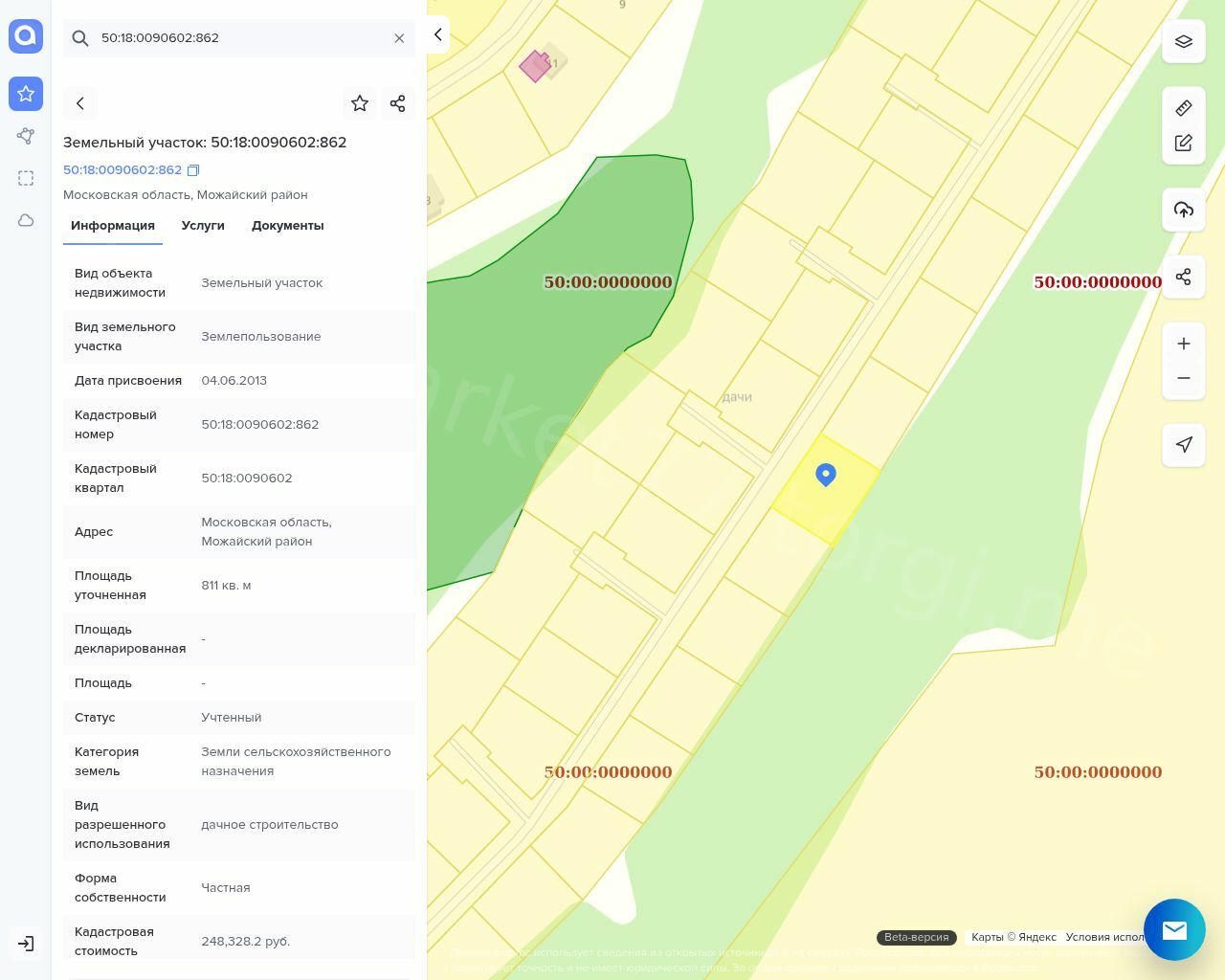Viewport: 1225px width, 980px height.
Task: Activate the draw/edit note tool
Action: click(x=1183, y=144)
